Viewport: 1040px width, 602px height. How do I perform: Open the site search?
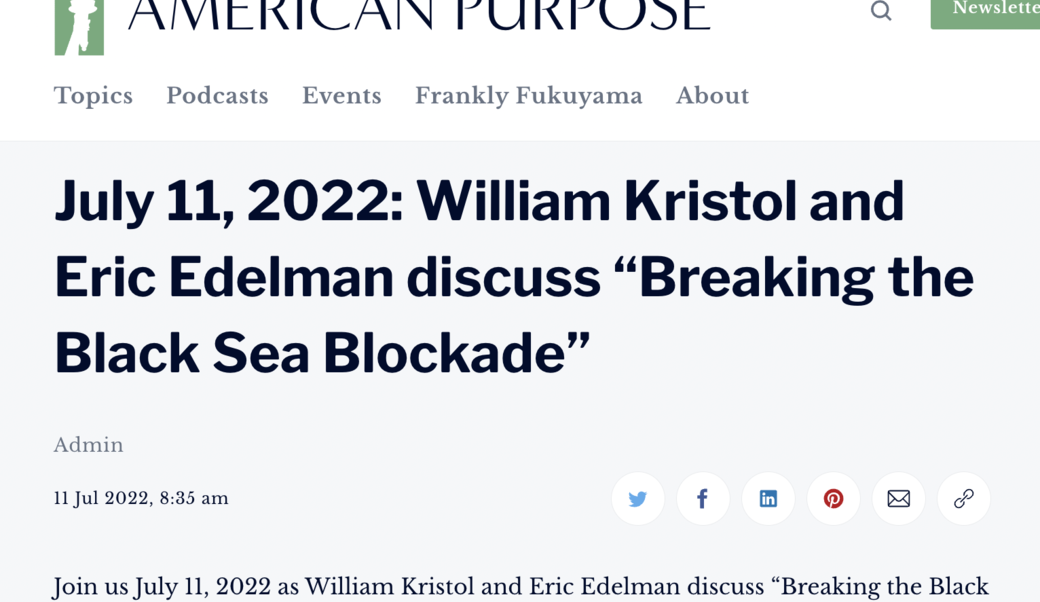(881, 12)
